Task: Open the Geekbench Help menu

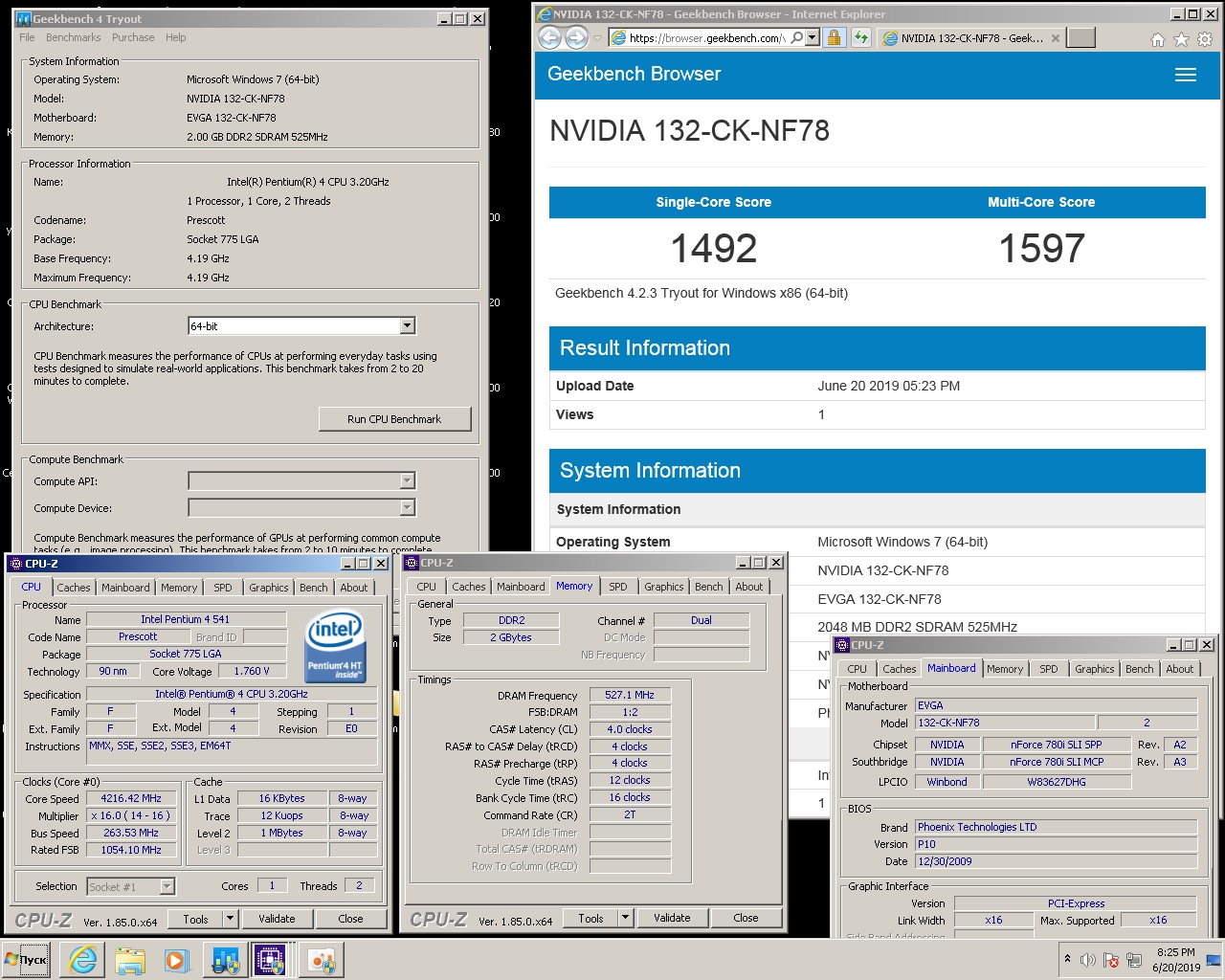Action: coord(175,37)
